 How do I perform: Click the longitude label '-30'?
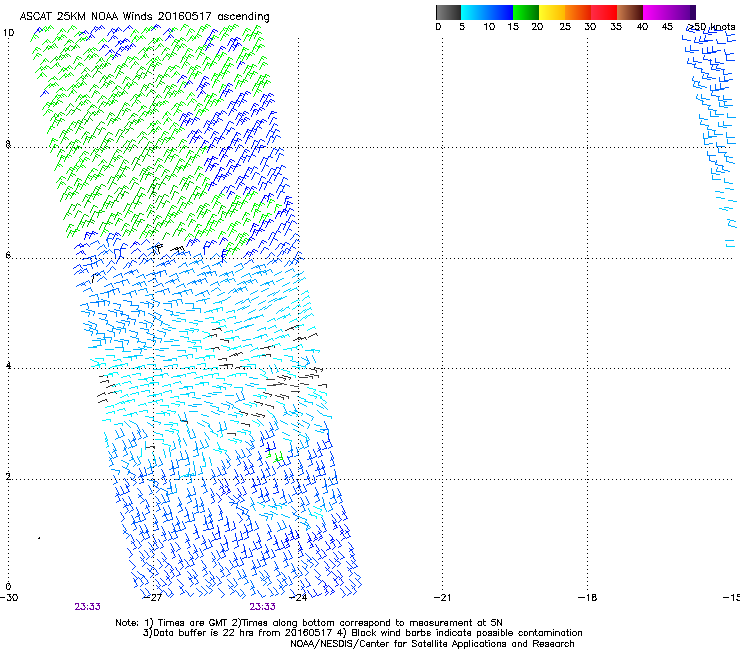coord(9,598)
